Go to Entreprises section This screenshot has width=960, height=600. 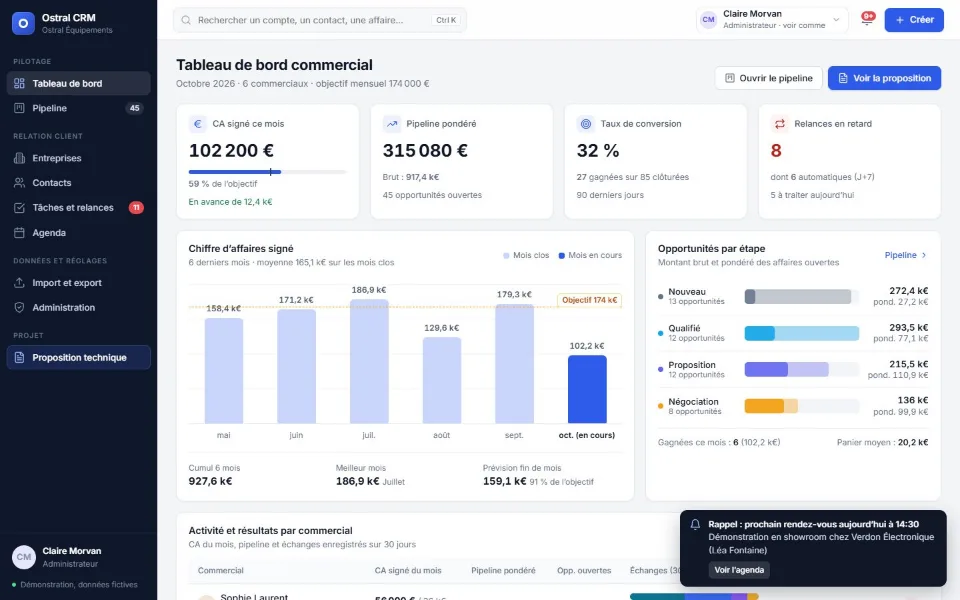[78, 158]
